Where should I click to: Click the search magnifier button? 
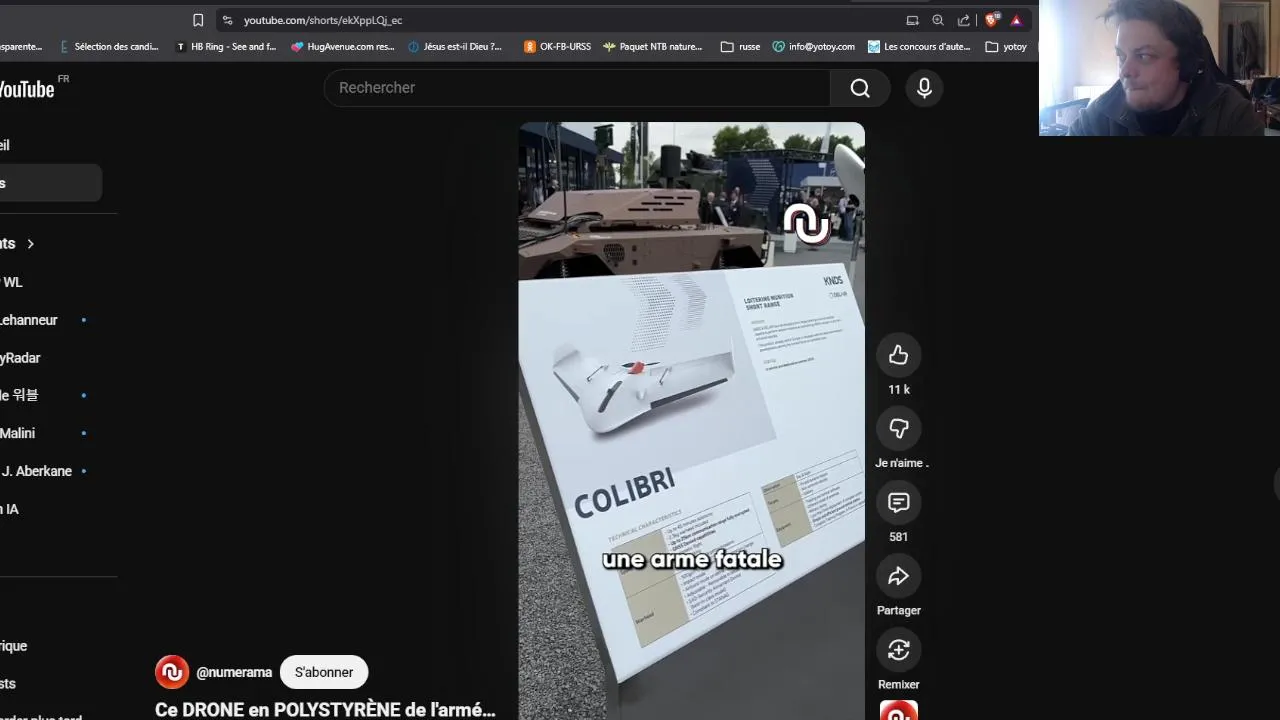[x=860, y=88]
